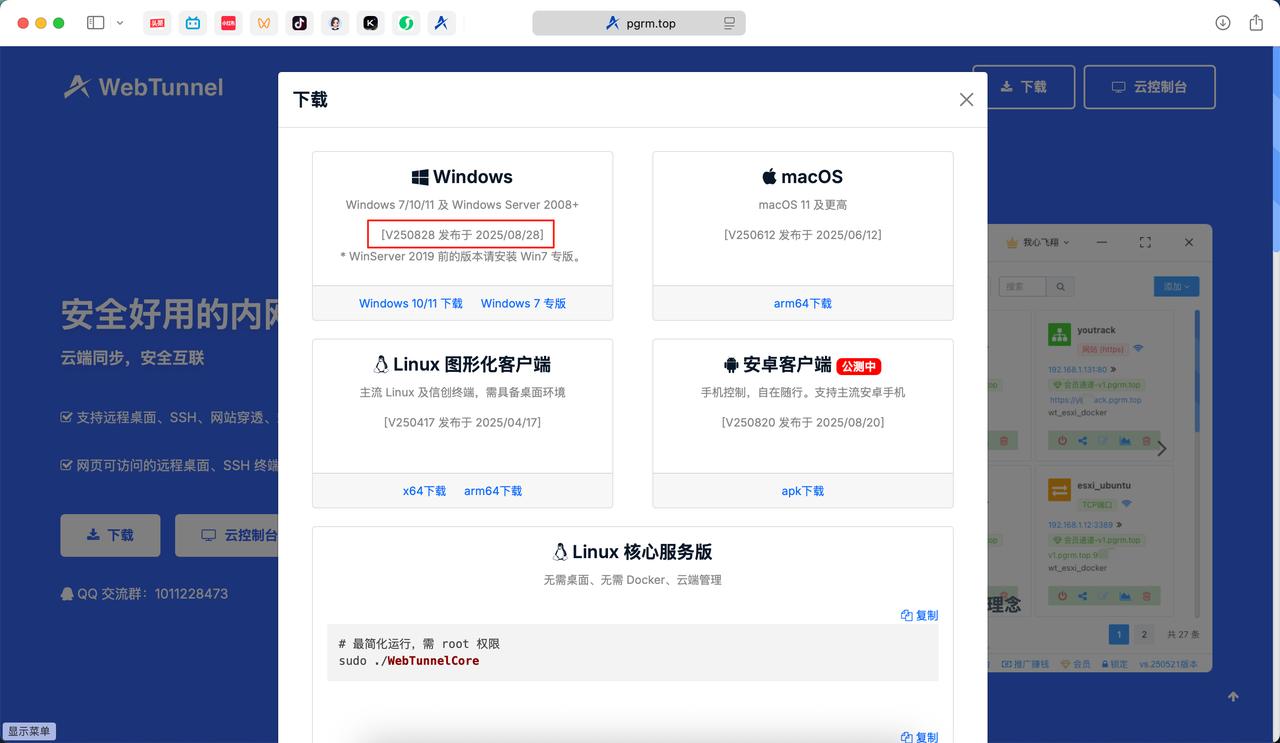This screenshot has width=1280, height=743.
Task: Expand the blue 添加 dropdown
Action: [x=1176, y=285]
